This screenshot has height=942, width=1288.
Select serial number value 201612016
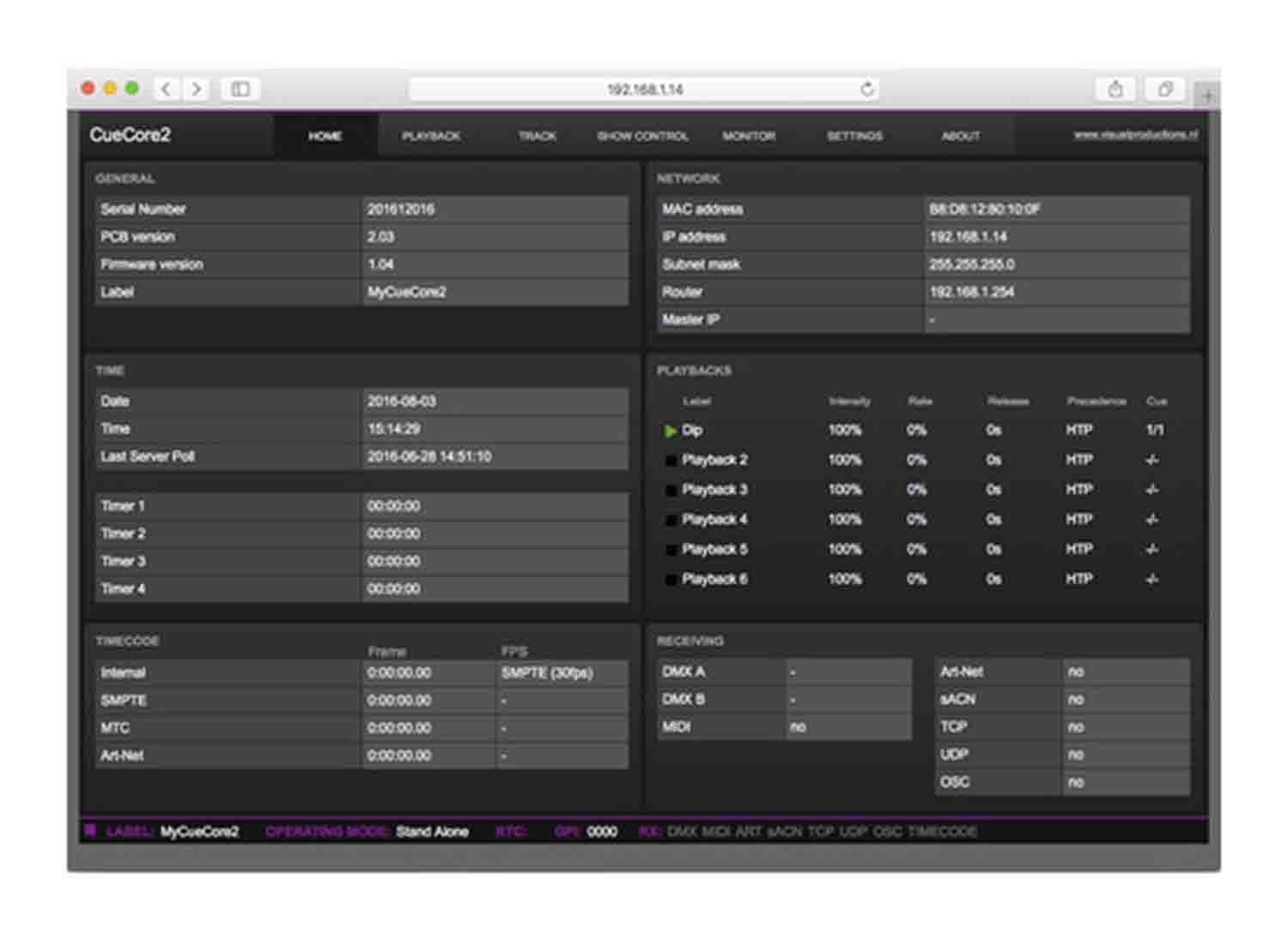(401, 209)
